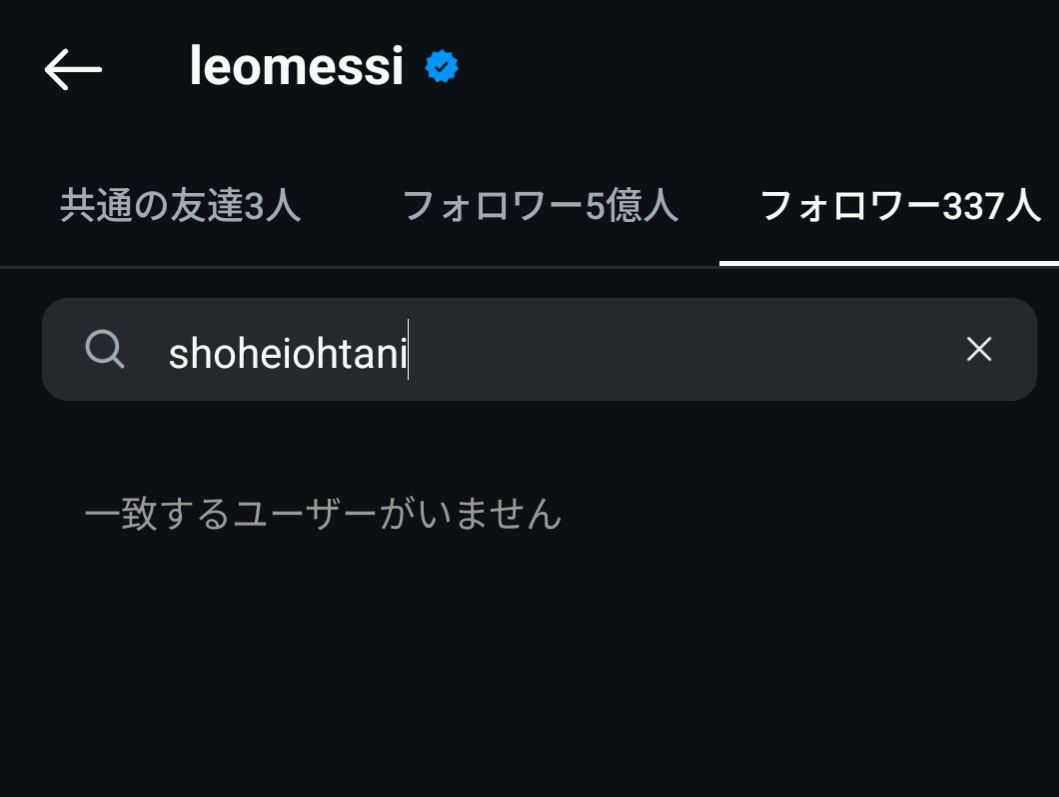Click the leomessi username title
Screen dimensions: 1059x797
296,67
